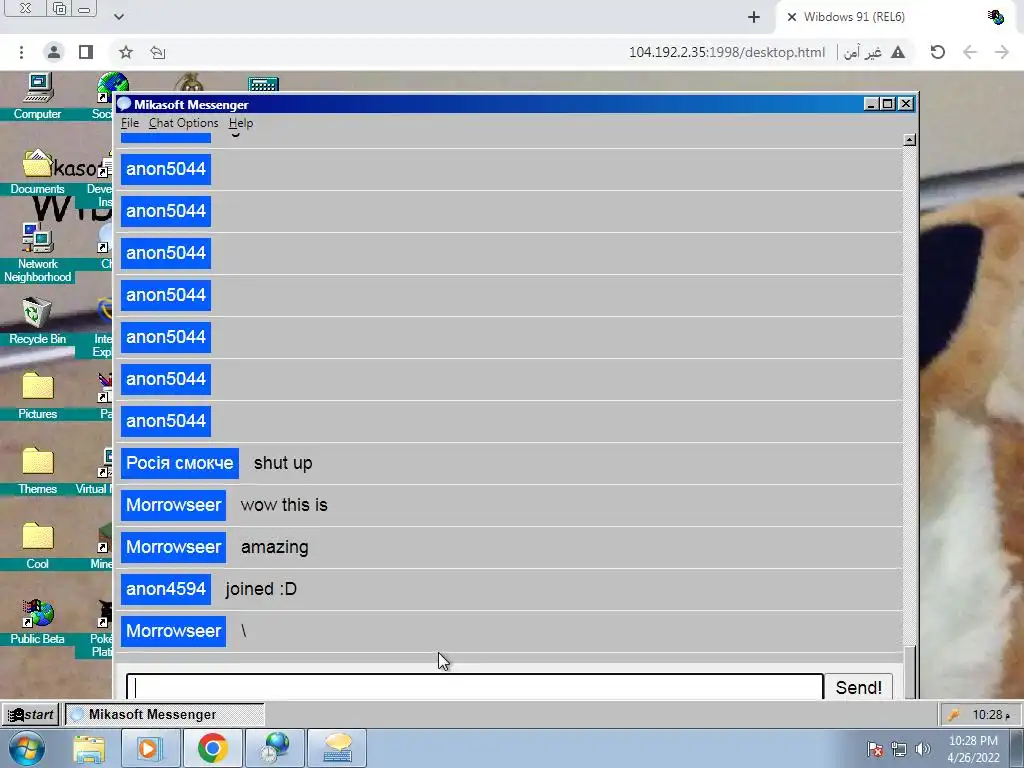Focus the chat message input field
The width and height of the screenshot is (1024, 768).
point(475,687)
